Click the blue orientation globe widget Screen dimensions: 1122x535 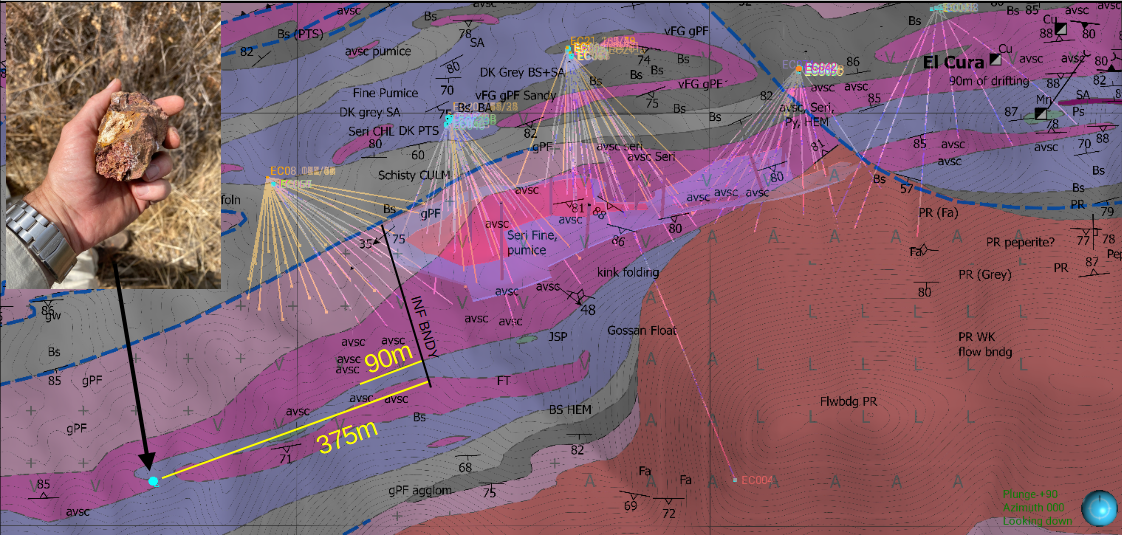tap(1098, 508)
